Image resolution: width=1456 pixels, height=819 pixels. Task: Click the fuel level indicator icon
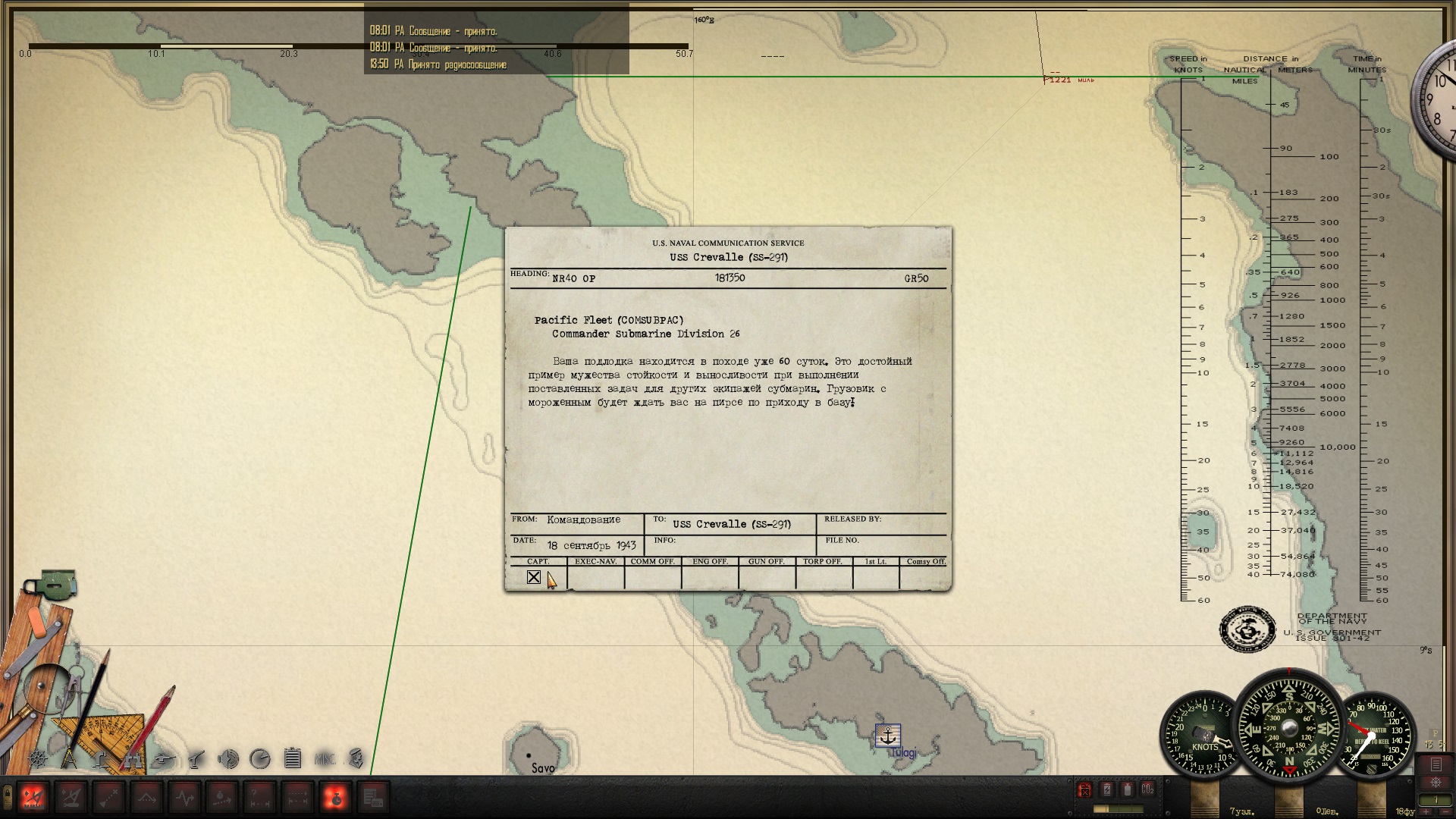coord(1085,790)
